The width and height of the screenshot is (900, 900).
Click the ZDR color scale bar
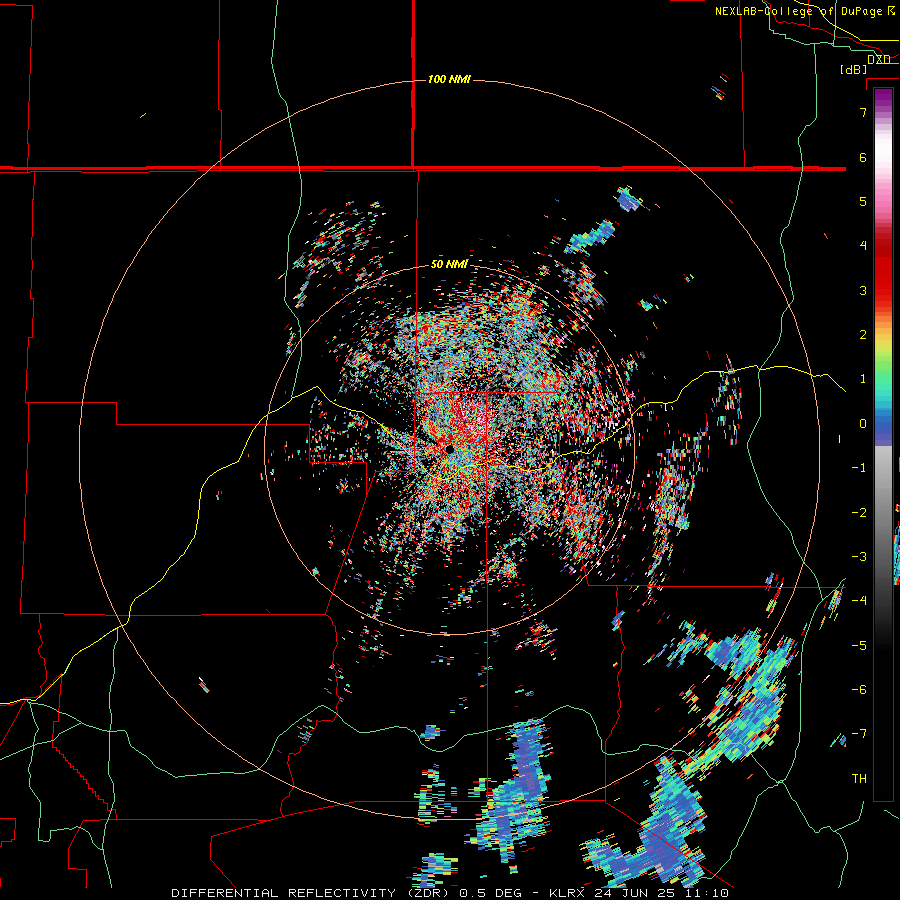tap(883, 444)
